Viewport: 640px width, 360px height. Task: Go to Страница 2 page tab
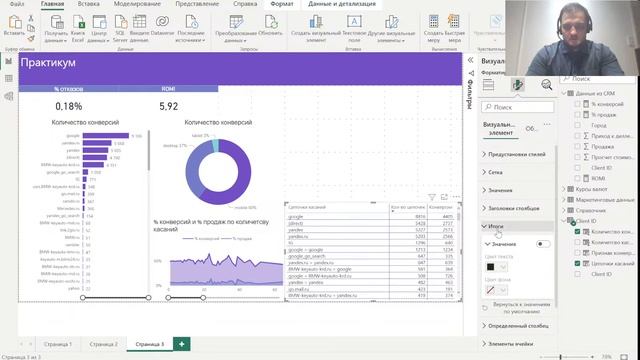click(103, 344)
